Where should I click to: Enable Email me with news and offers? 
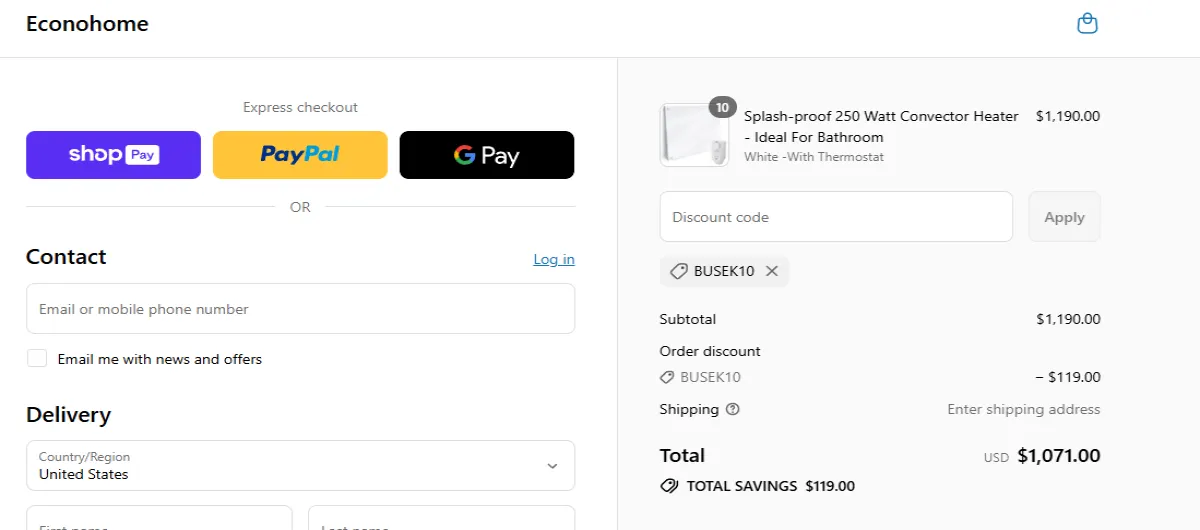(x=37, y=359)
